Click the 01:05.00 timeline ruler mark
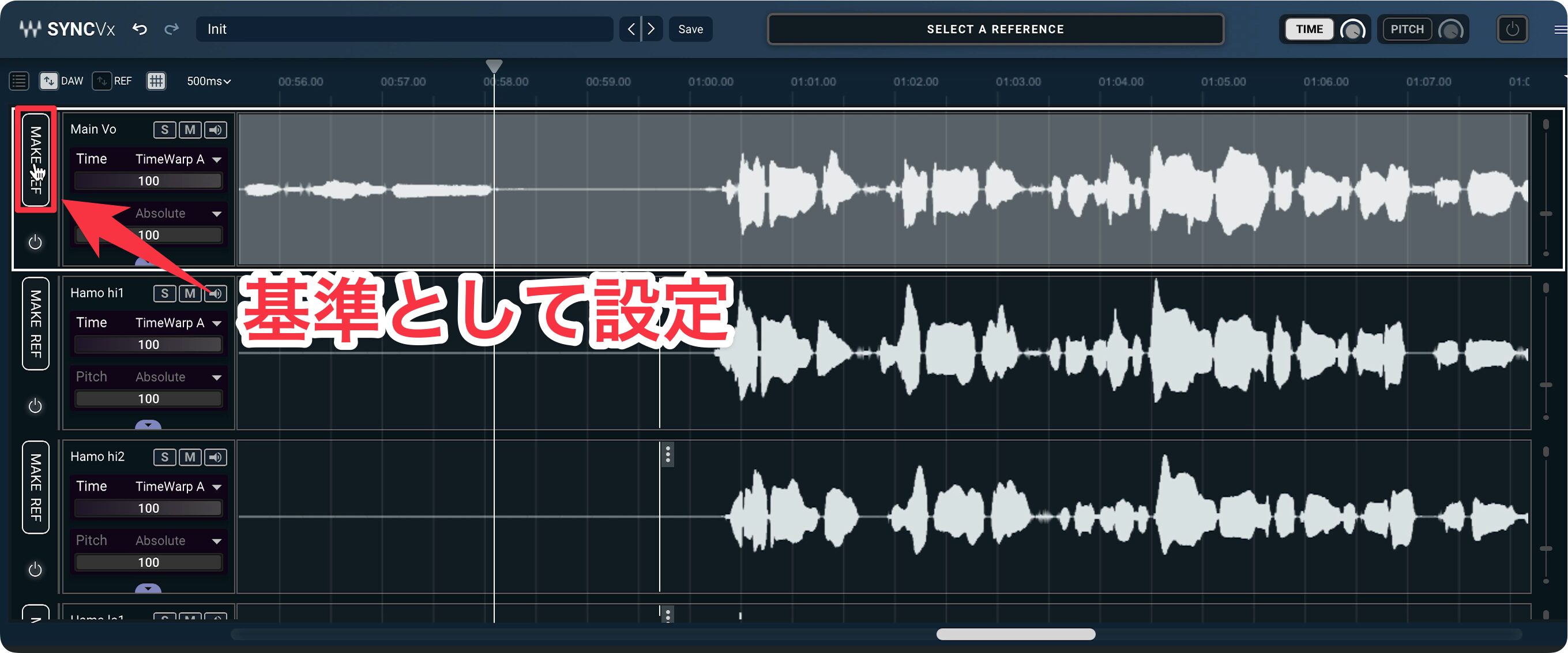This screenshot has height=653, width=1568. pos(1224,81)
